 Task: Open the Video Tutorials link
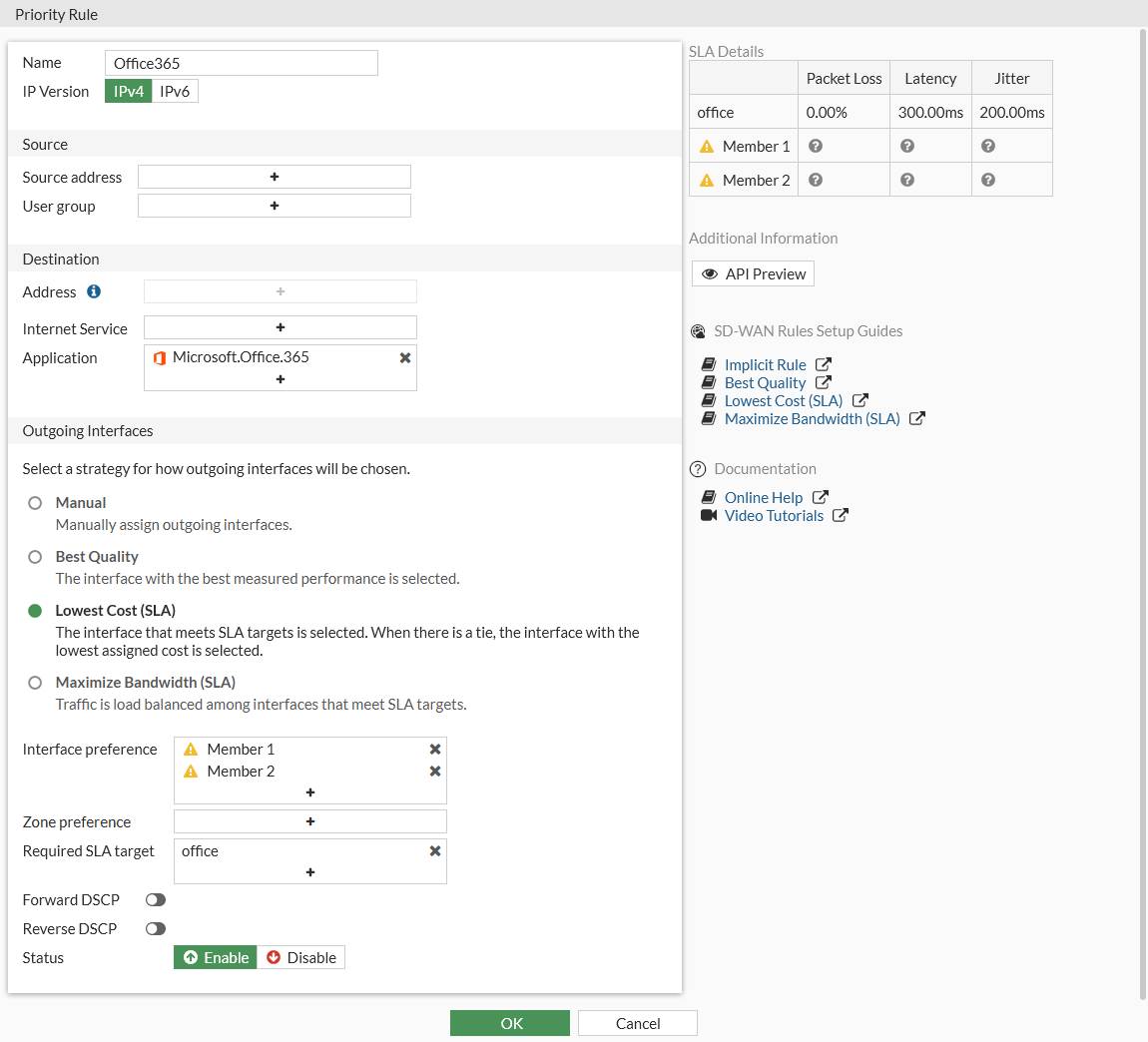coord(774,515)
